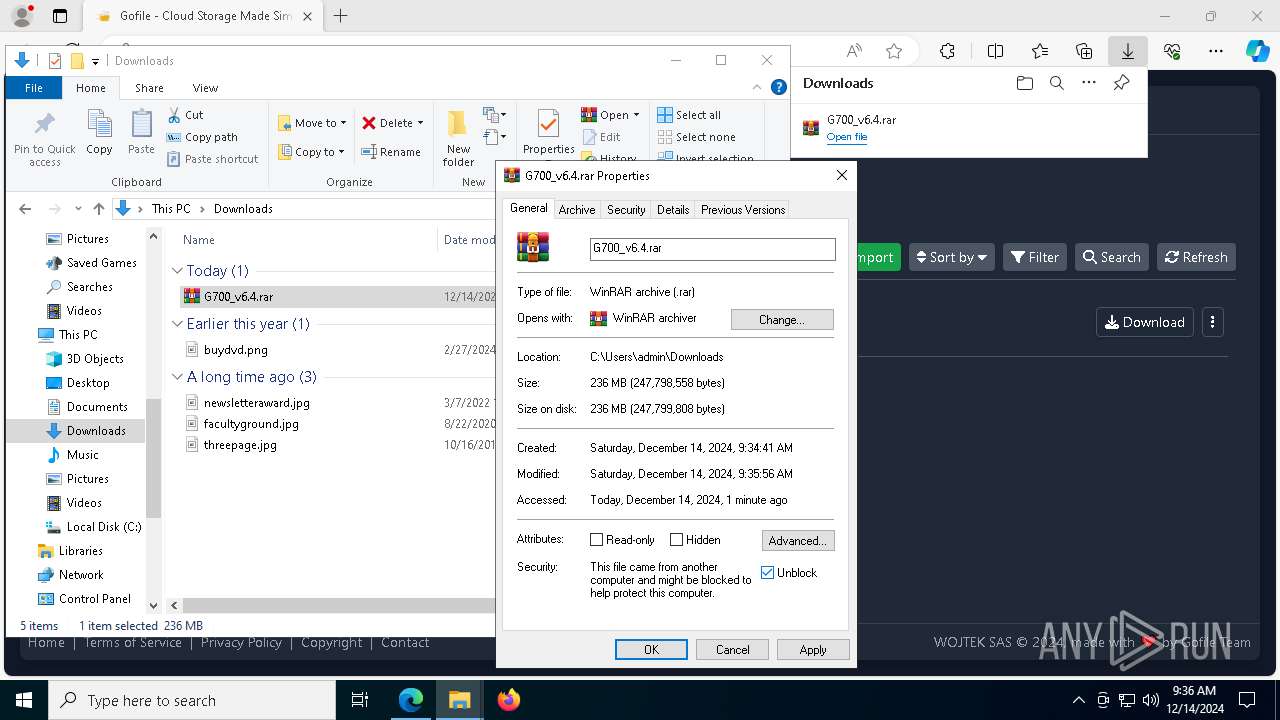Switch to the Details properties tab
Image resolution: width=1280 pixels, height=720 pixels.
[673, 210]
